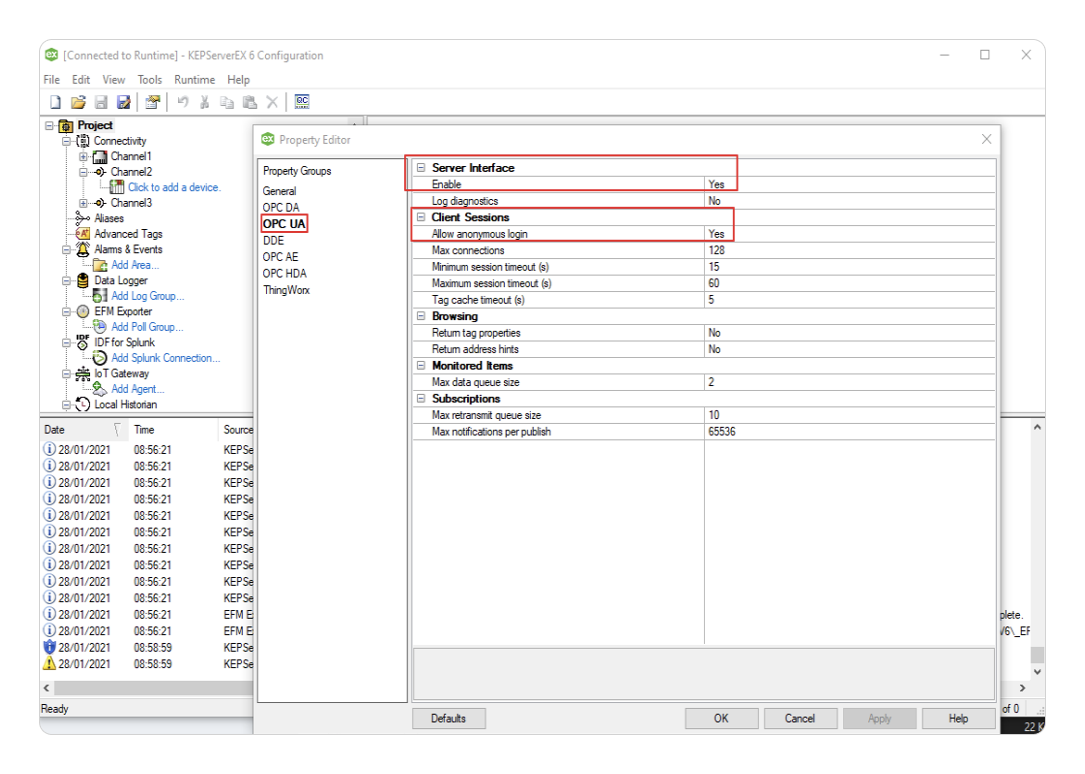Screen dimensions: 1085x774
Task: Collapse the Server Interface section
Action: click(421, 167)
